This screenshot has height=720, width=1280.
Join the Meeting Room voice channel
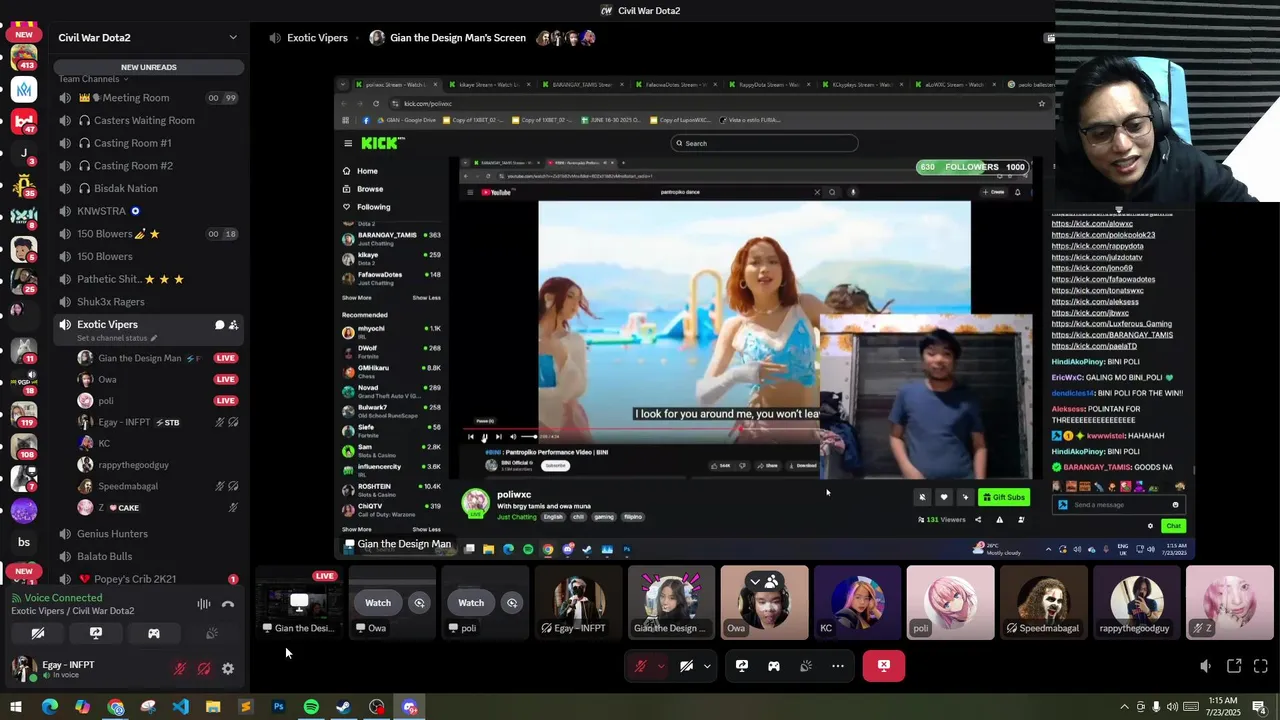coord(148,98)
